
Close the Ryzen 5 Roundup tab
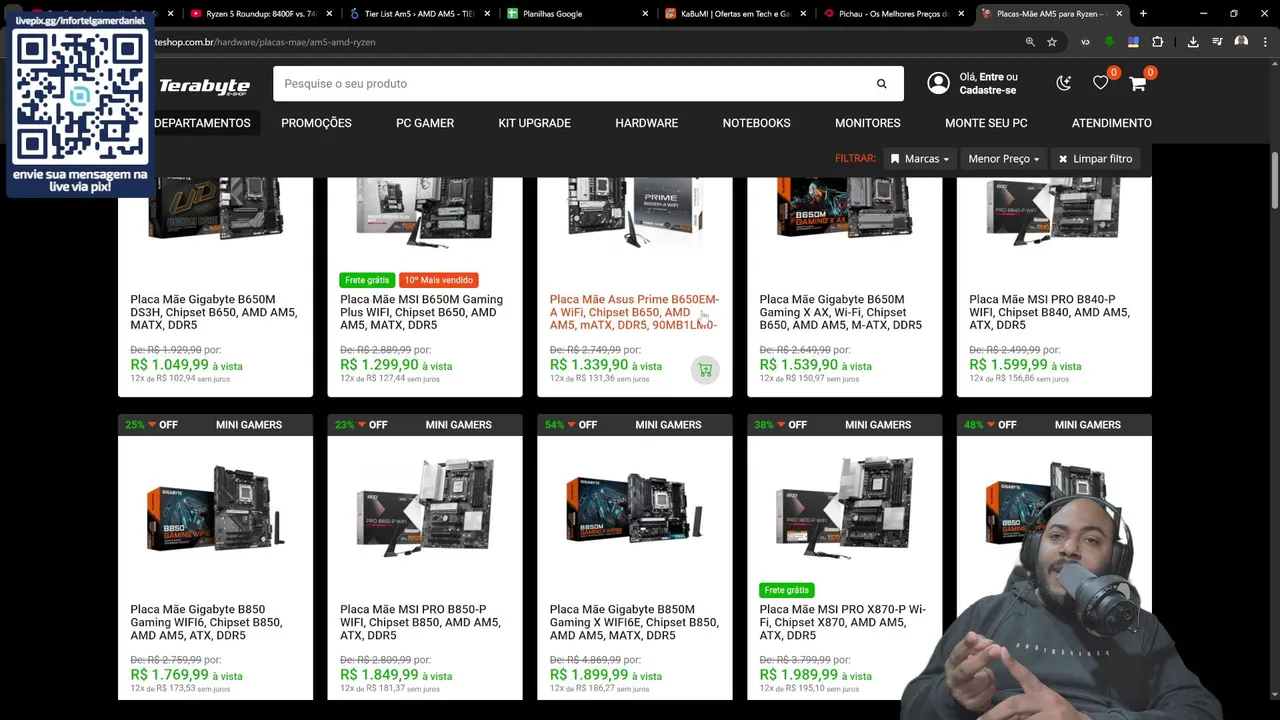329,14
